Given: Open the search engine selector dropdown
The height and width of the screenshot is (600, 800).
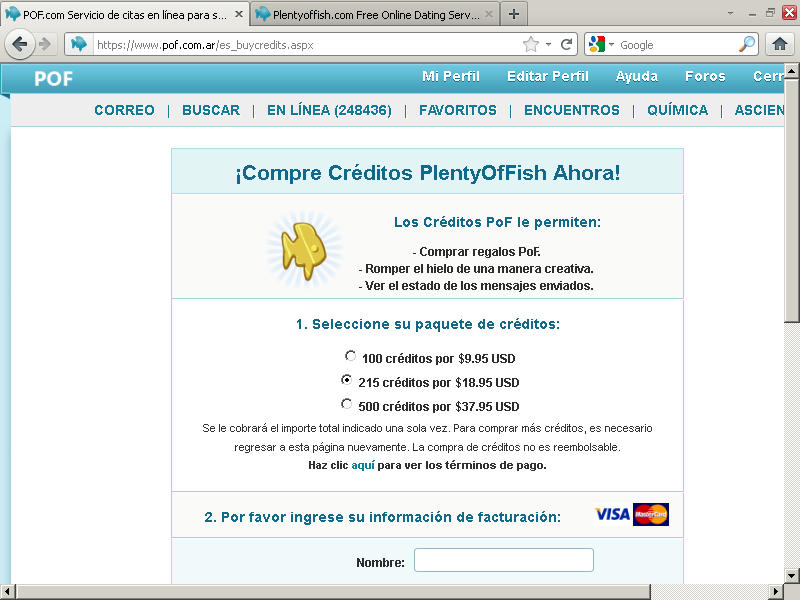Looking at the screenshot, I should [611, 44].
